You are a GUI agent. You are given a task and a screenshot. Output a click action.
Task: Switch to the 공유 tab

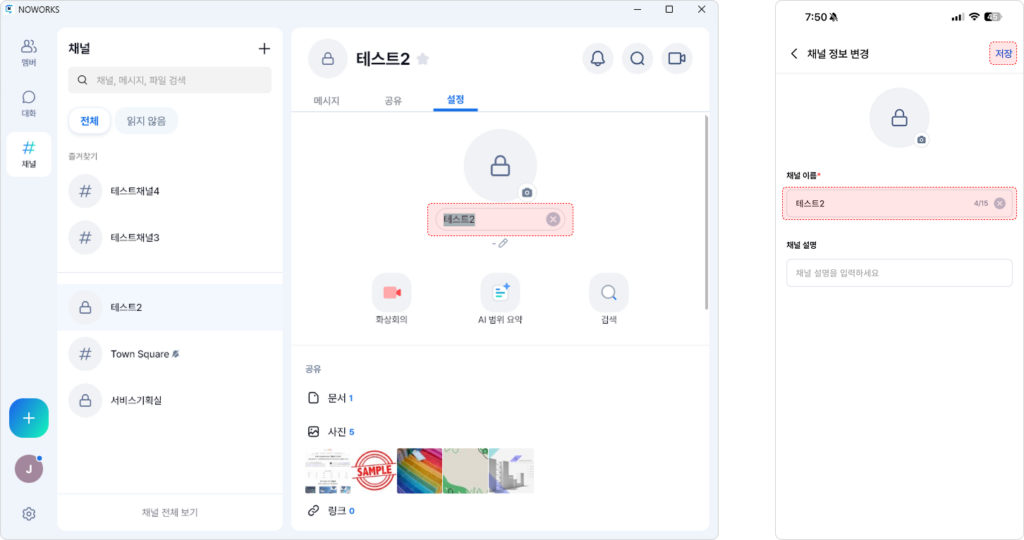393,101
